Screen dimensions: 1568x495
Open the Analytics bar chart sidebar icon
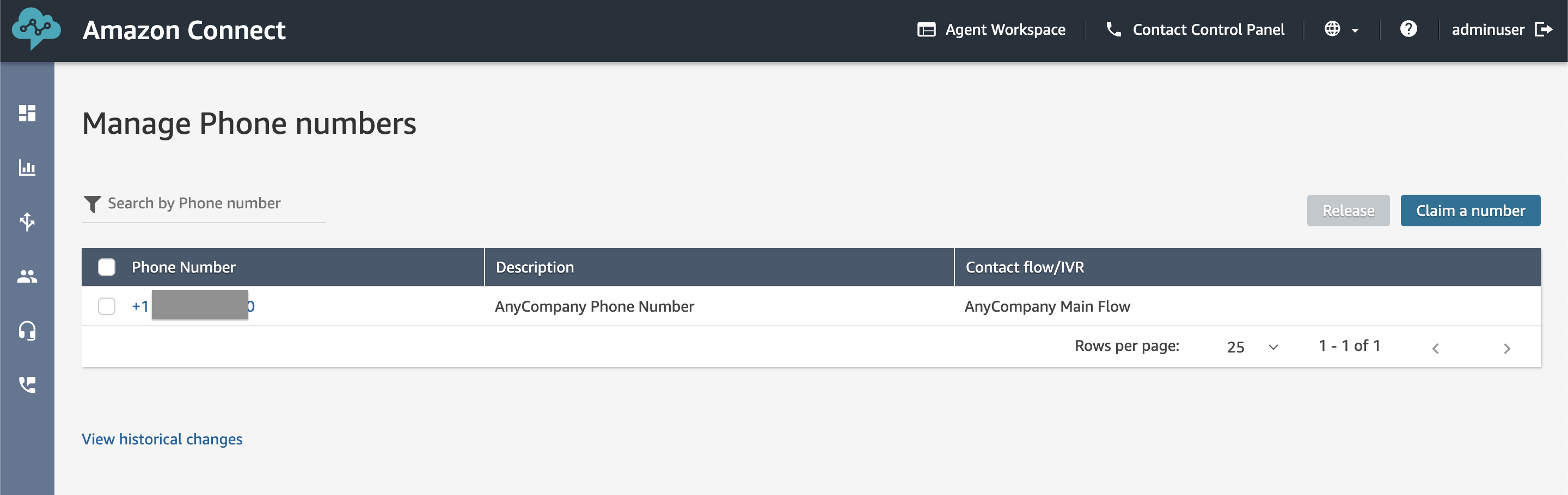(x=27, y=167)
